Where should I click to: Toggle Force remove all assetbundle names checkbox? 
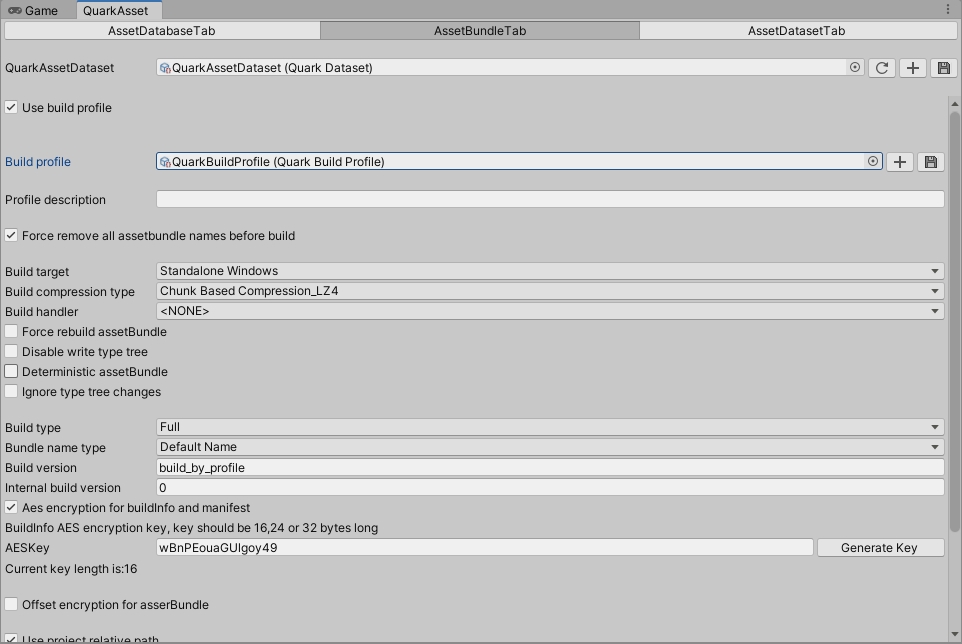11,236
